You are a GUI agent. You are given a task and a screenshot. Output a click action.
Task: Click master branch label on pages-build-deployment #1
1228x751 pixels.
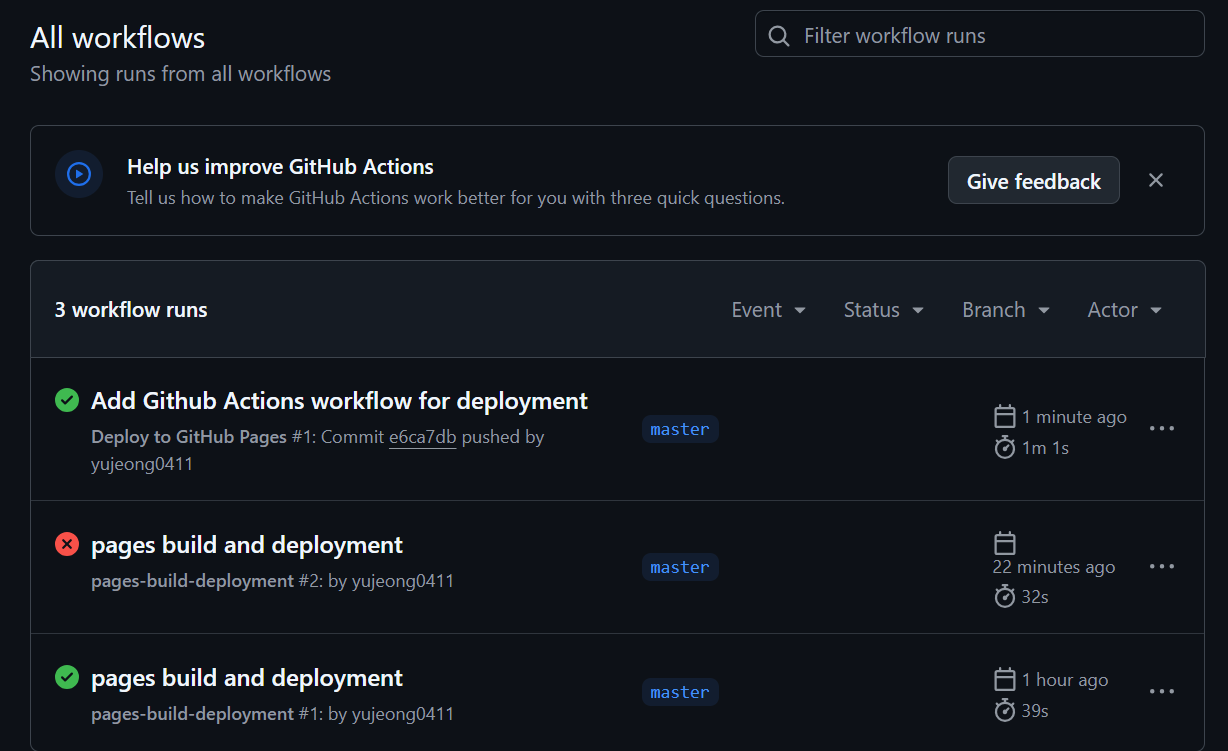click(680, 692)
